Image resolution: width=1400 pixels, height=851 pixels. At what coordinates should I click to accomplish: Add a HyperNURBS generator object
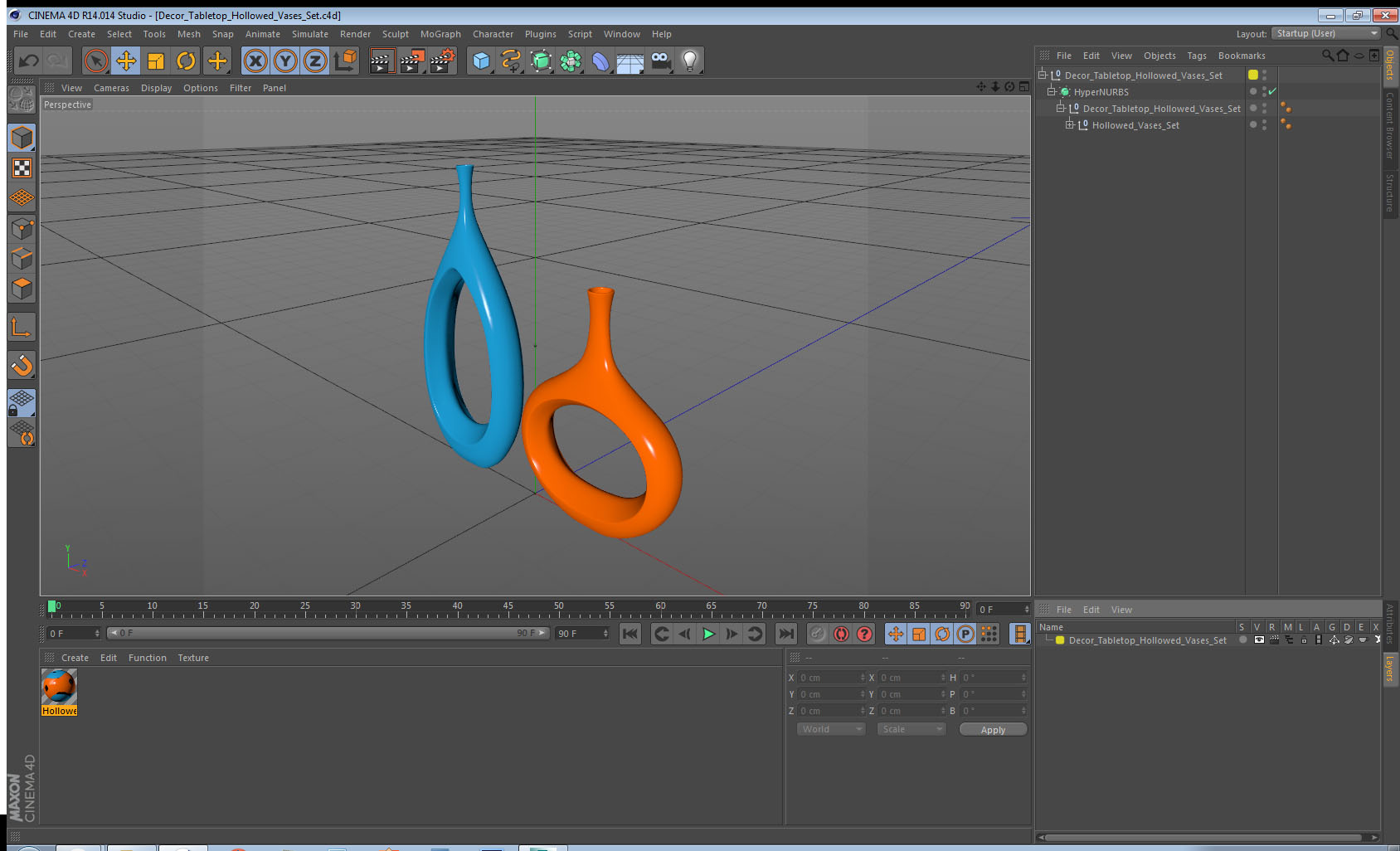tap(541, 61)
